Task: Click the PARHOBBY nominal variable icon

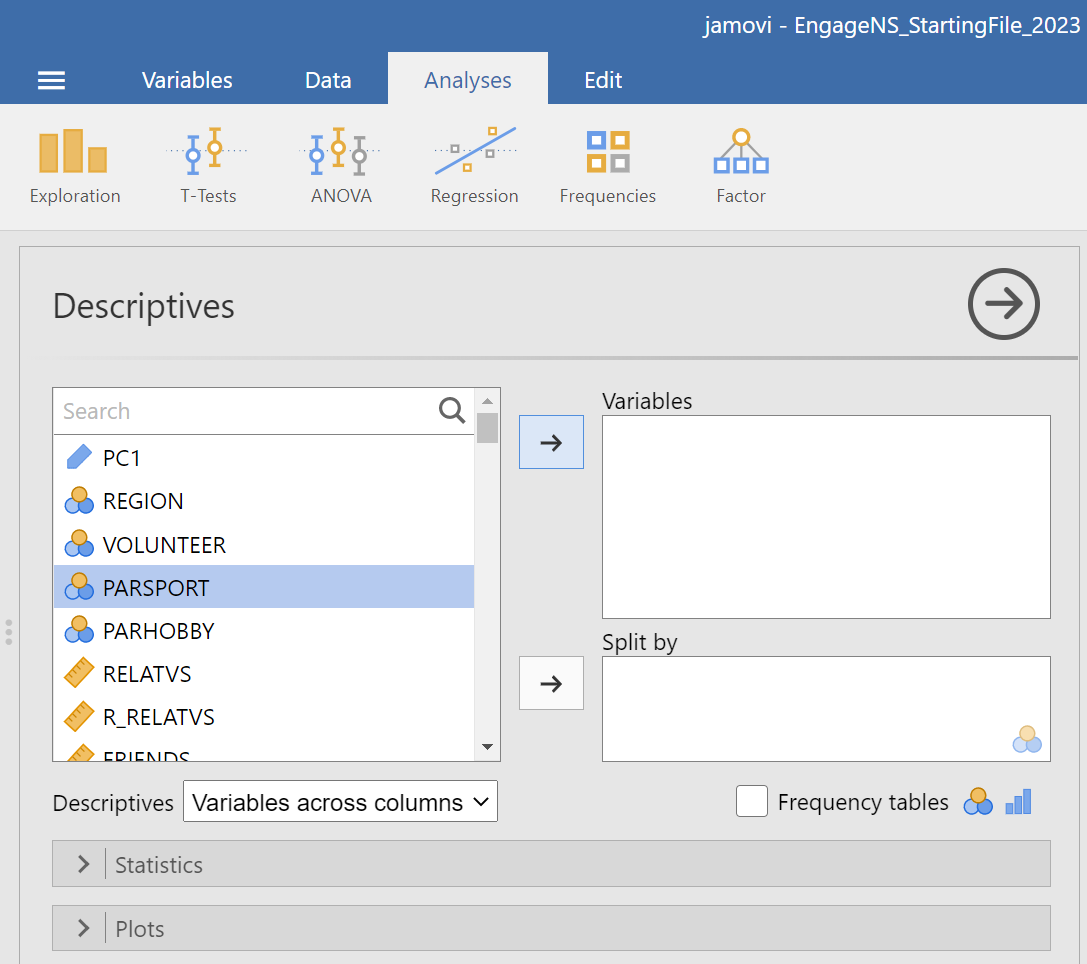Action: (79, 630)
